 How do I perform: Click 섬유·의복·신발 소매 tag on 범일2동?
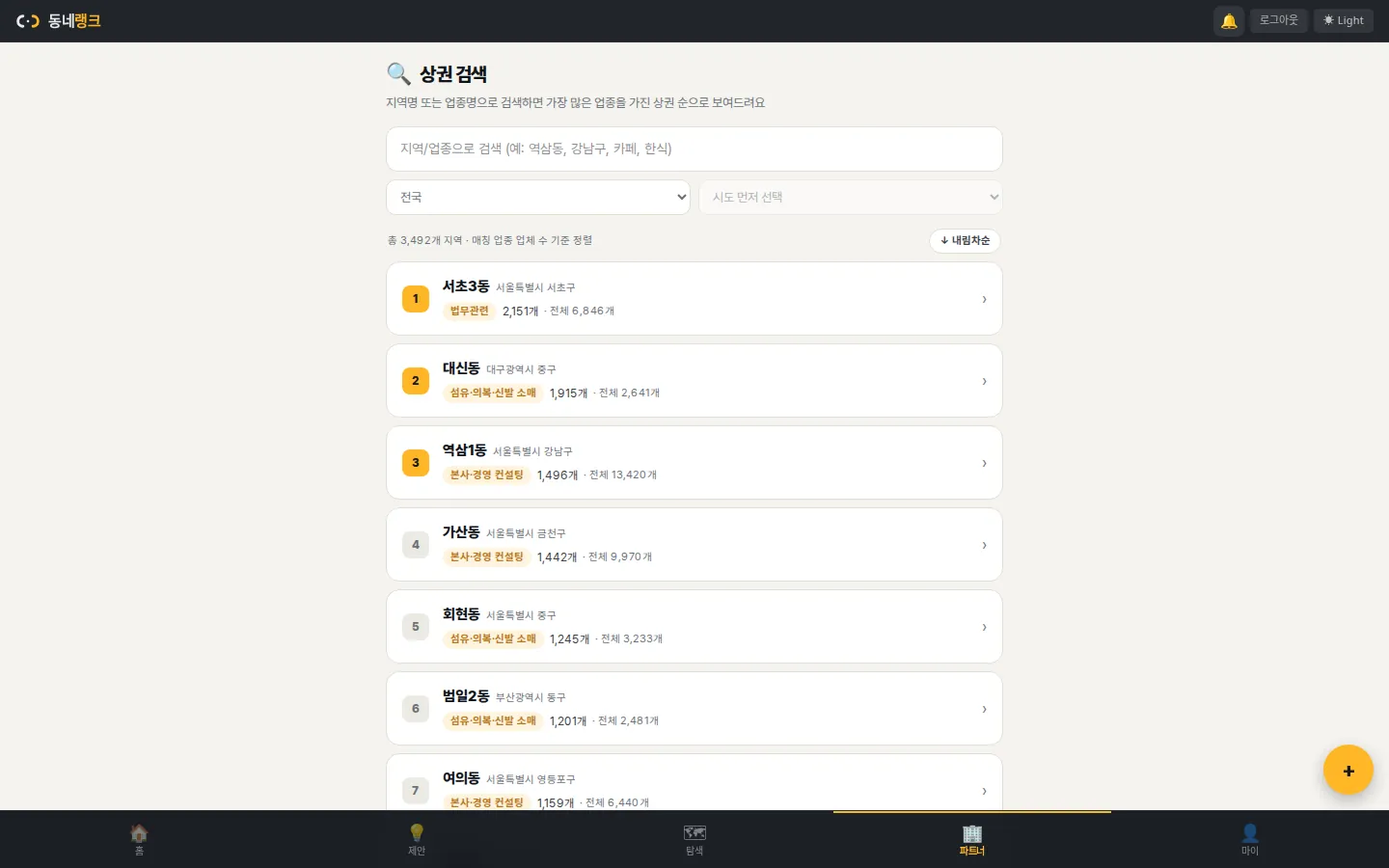tap(493, 720)
